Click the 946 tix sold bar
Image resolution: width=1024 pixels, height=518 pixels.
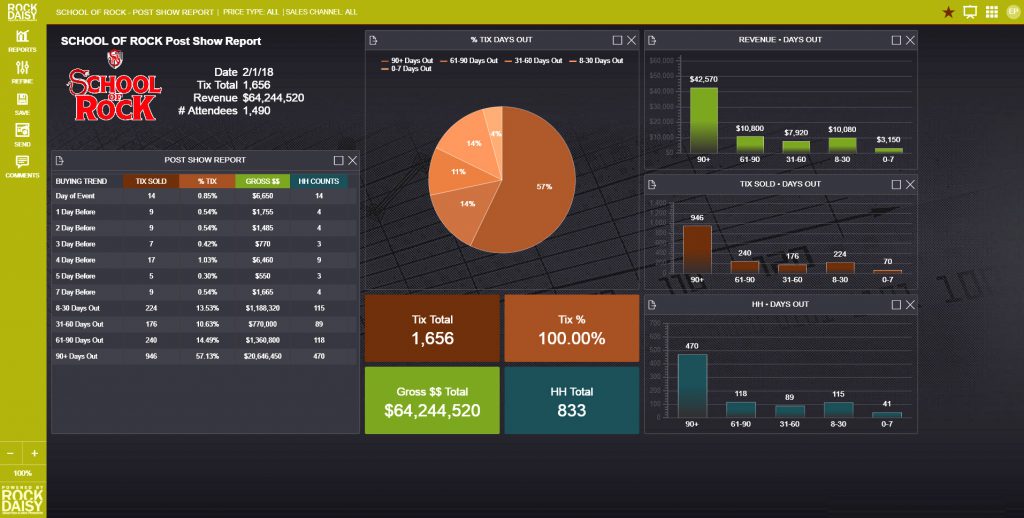[697, 250]
